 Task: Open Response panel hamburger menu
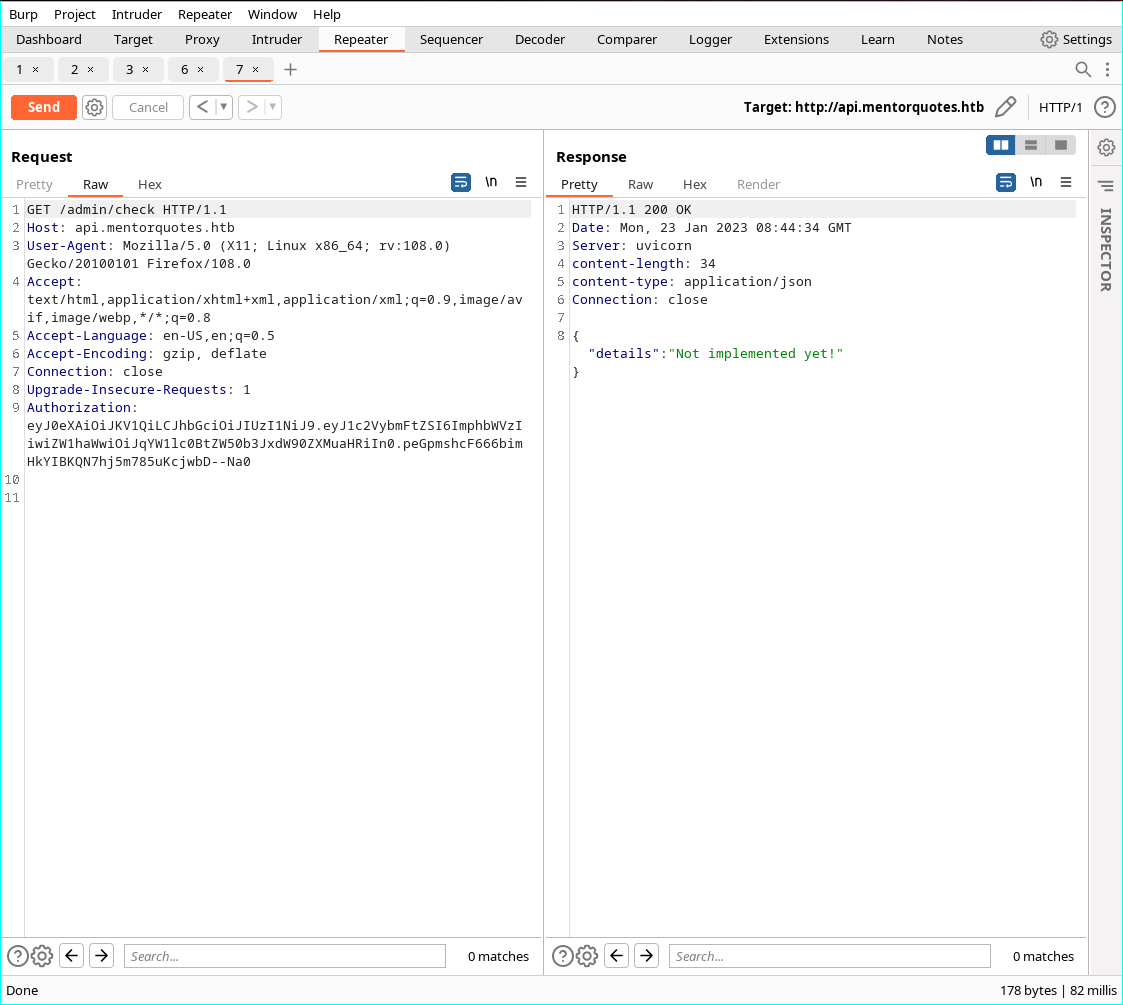pyautogui.click(x=1066, y=183)
